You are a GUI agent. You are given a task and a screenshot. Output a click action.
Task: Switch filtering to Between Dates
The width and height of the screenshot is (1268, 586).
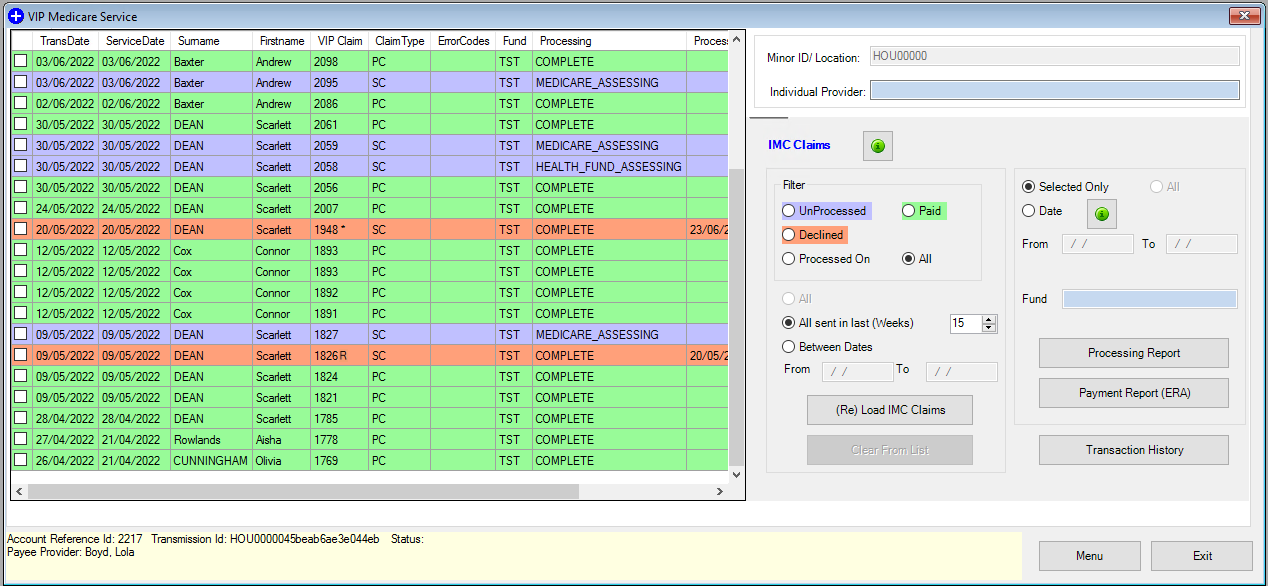789,346
